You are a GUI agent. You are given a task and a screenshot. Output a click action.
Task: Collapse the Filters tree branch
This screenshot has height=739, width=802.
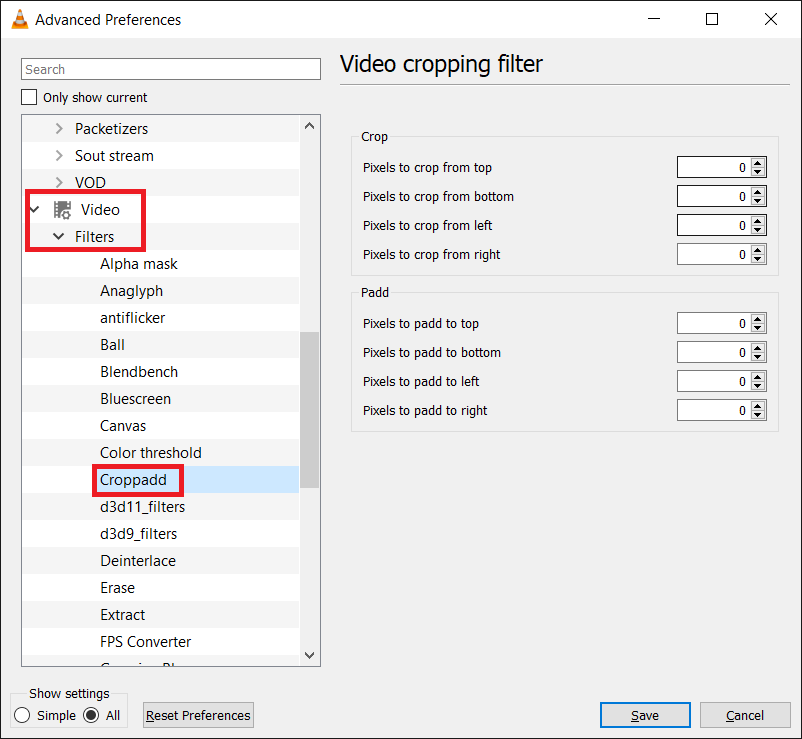(x=56, y=237)
